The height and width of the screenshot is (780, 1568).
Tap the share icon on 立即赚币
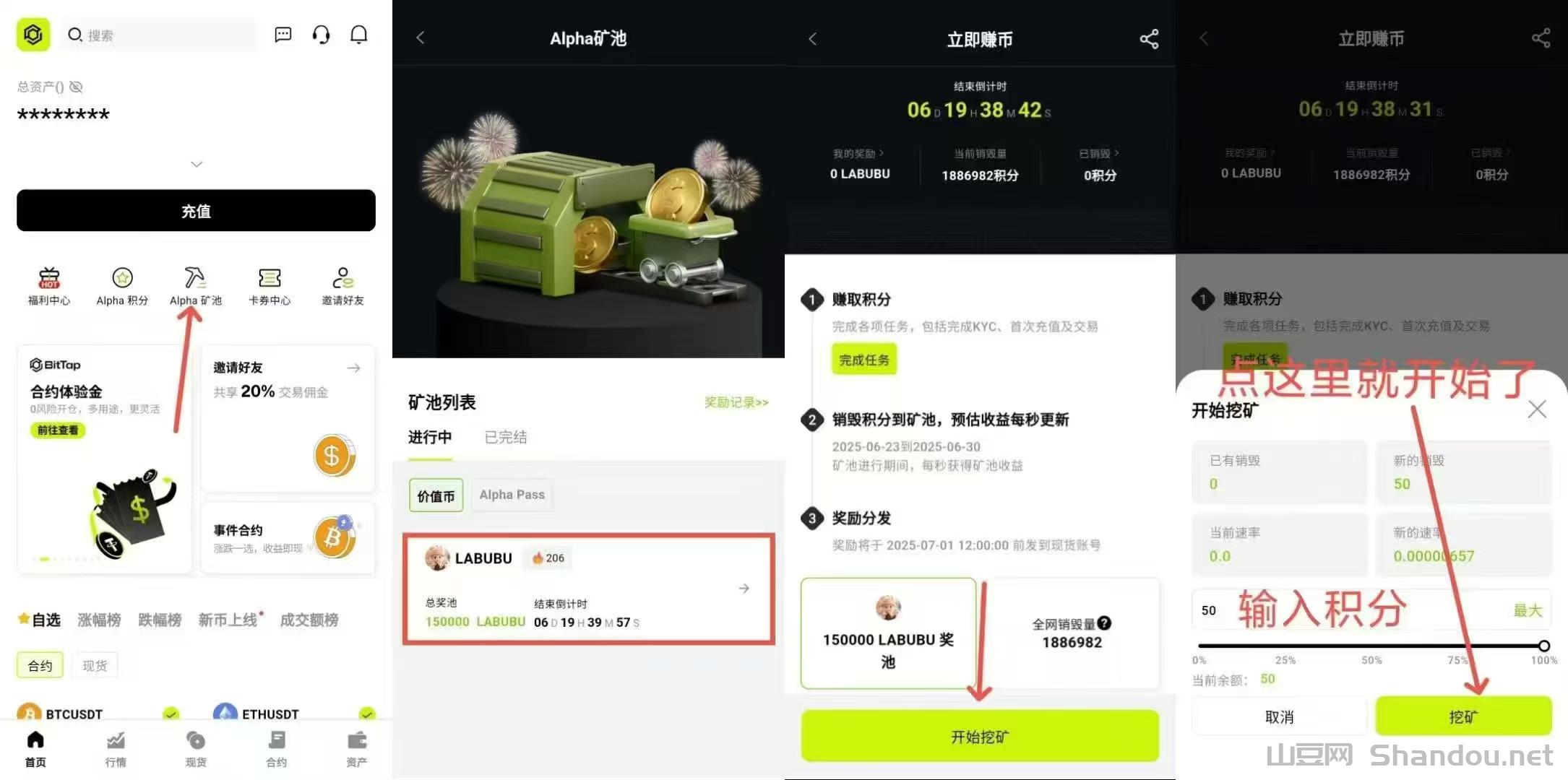(1149, 39)
